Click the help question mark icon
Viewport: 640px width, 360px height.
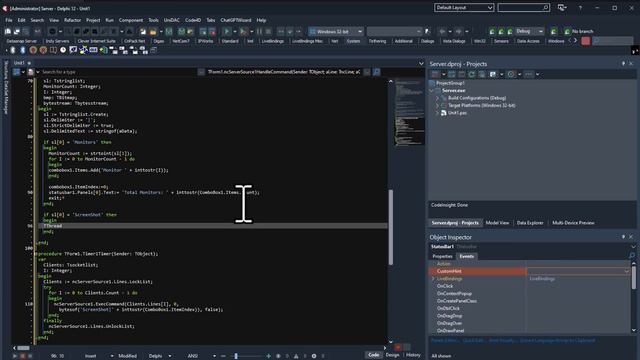[580, 8]
